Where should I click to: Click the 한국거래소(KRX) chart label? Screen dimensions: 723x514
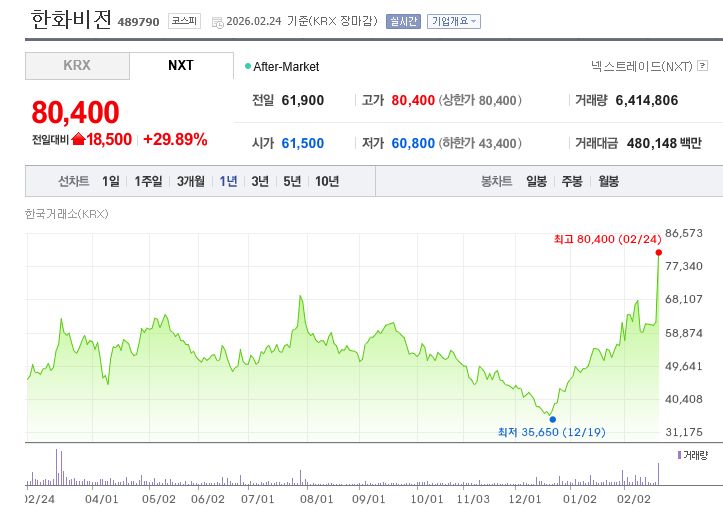[67, 214]
